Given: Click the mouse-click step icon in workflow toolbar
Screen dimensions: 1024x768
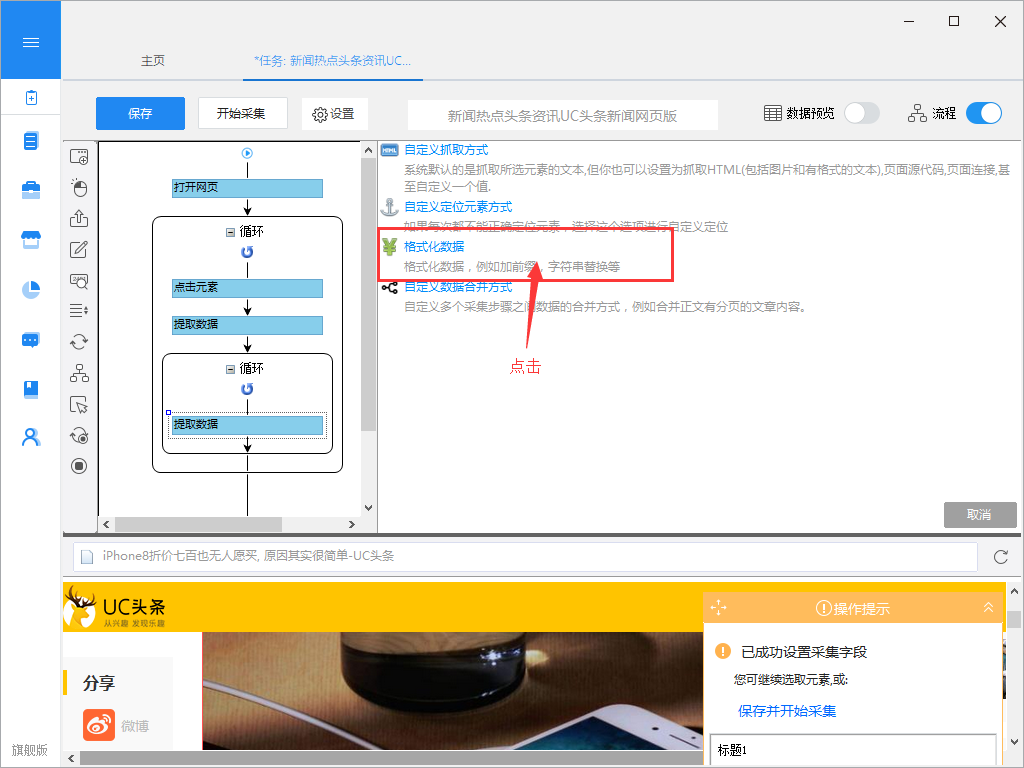Looking at the screenshot, I should click(x=79, y=188).
